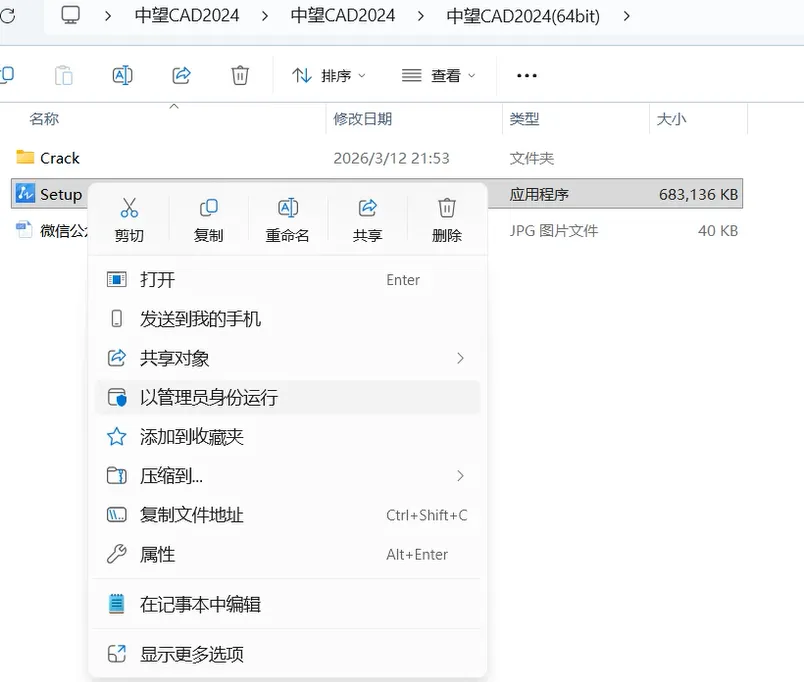804x682 pixels.
Task: Click the JPG 图片文件 type cell
Action: pos(554,231)
